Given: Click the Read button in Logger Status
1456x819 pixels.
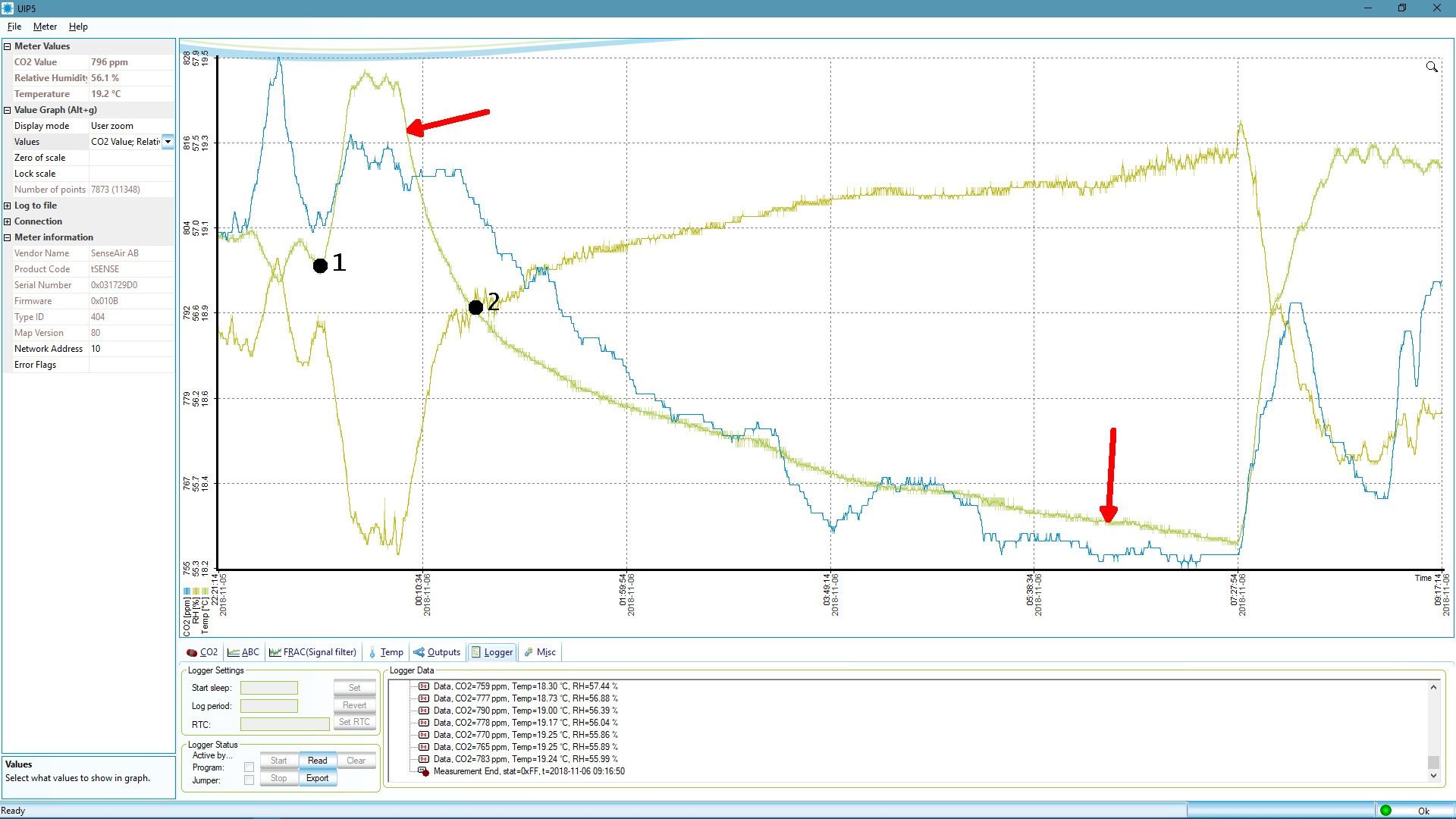Looking at the screenshot, I should [x=317, y=761].
